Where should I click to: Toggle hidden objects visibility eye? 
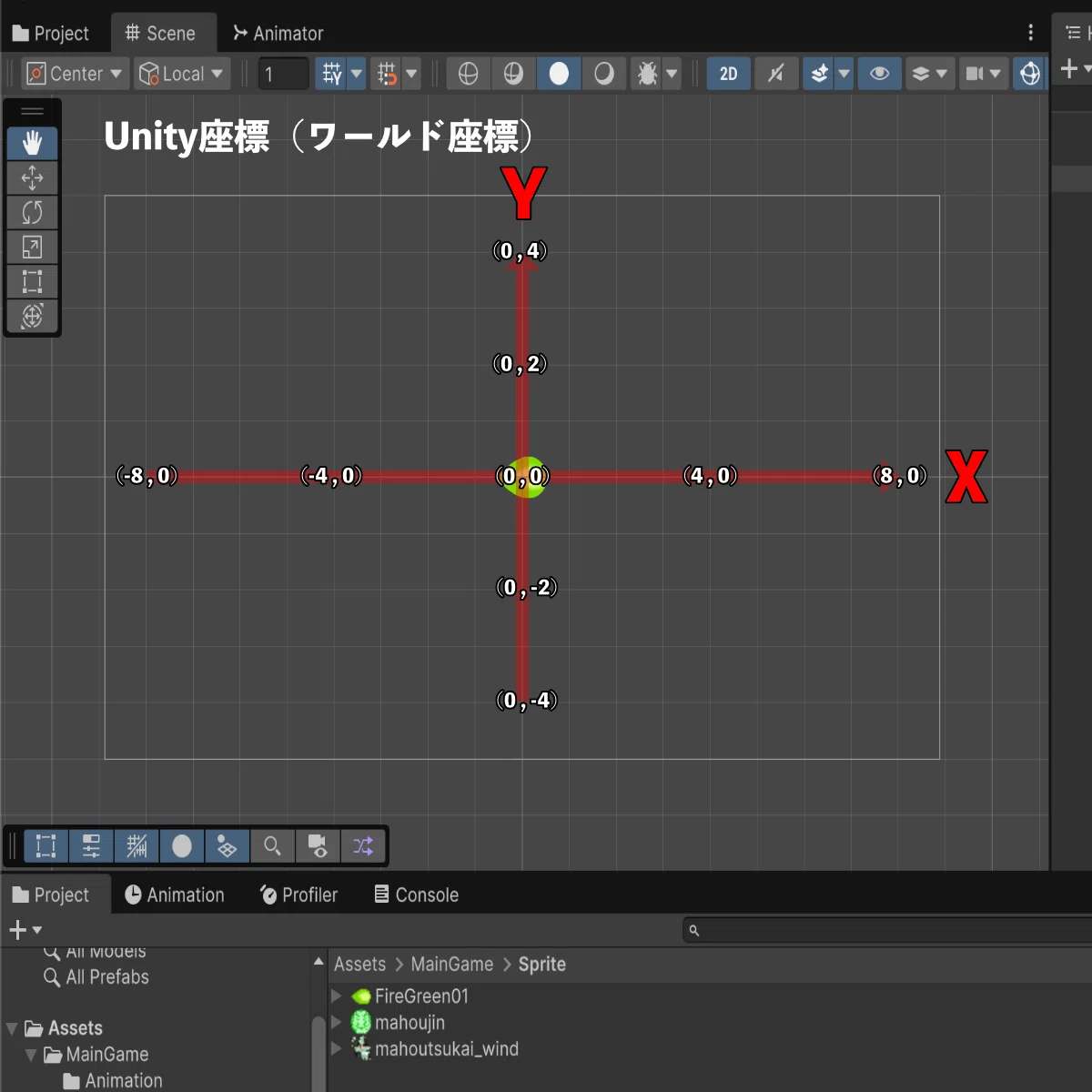point(880,74)
